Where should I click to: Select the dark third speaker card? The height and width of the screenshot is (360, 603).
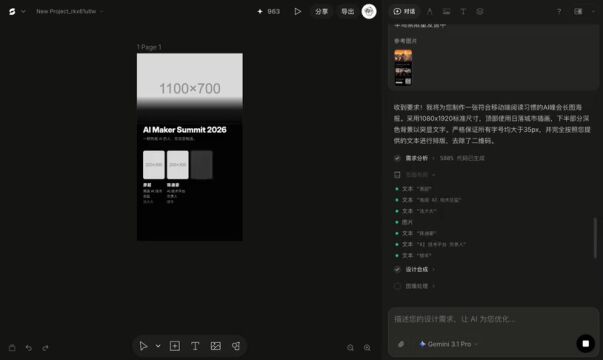click(x=202, y=165)
